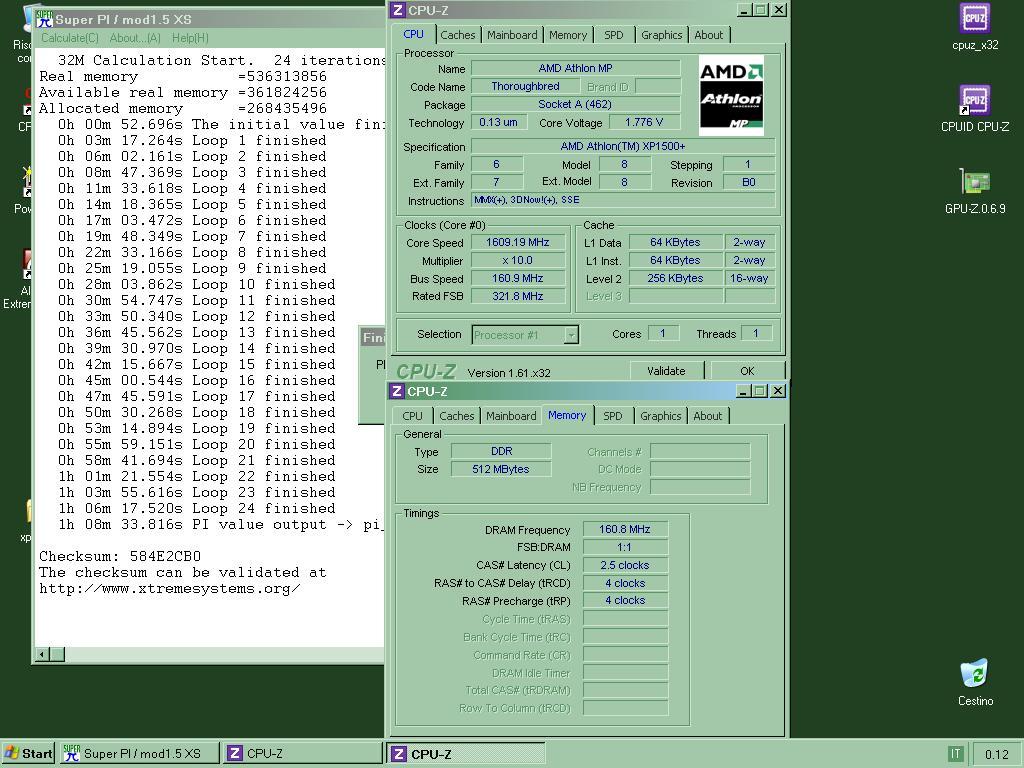1024x768 pixels.
Task: Select CPU tab in top CPU-Z window
Action: click(413, 34)
